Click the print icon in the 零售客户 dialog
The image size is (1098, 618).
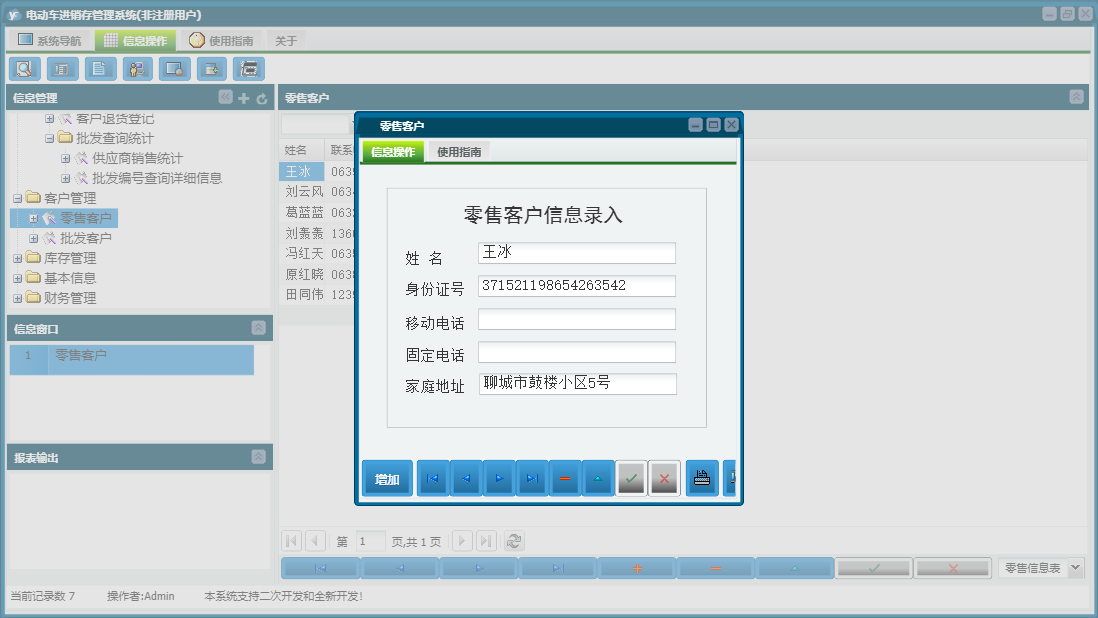tap(702, 478)
